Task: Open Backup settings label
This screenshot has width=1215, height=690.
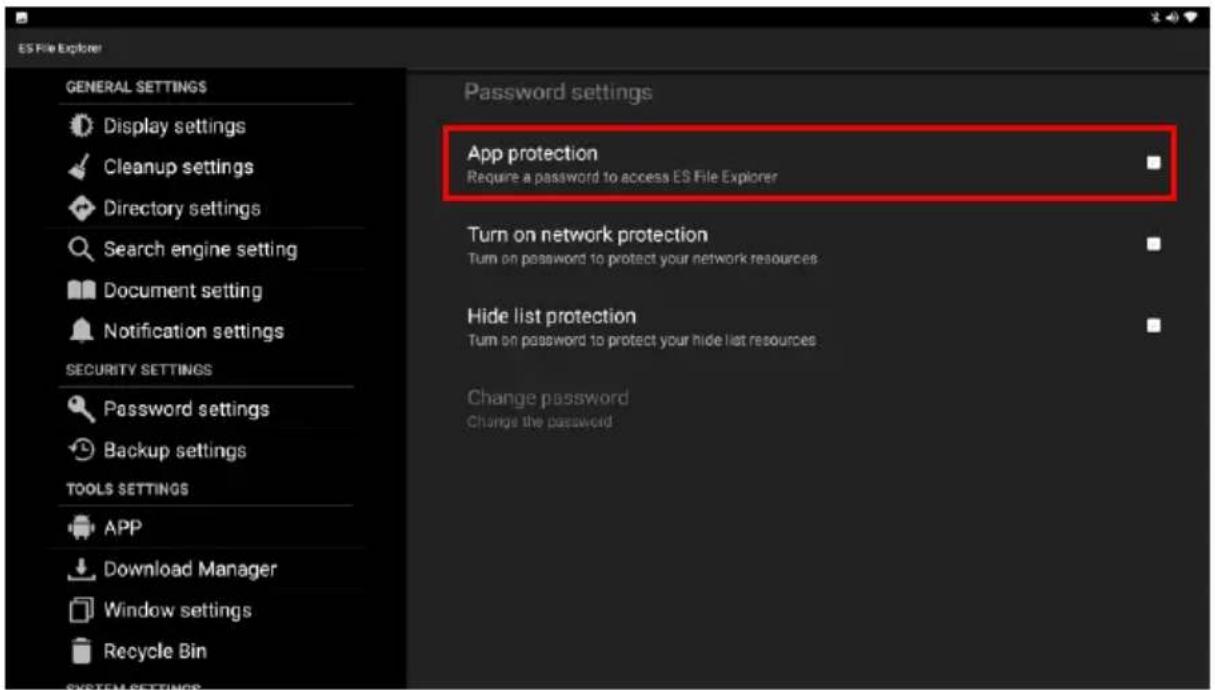Action: coord(175,451)
